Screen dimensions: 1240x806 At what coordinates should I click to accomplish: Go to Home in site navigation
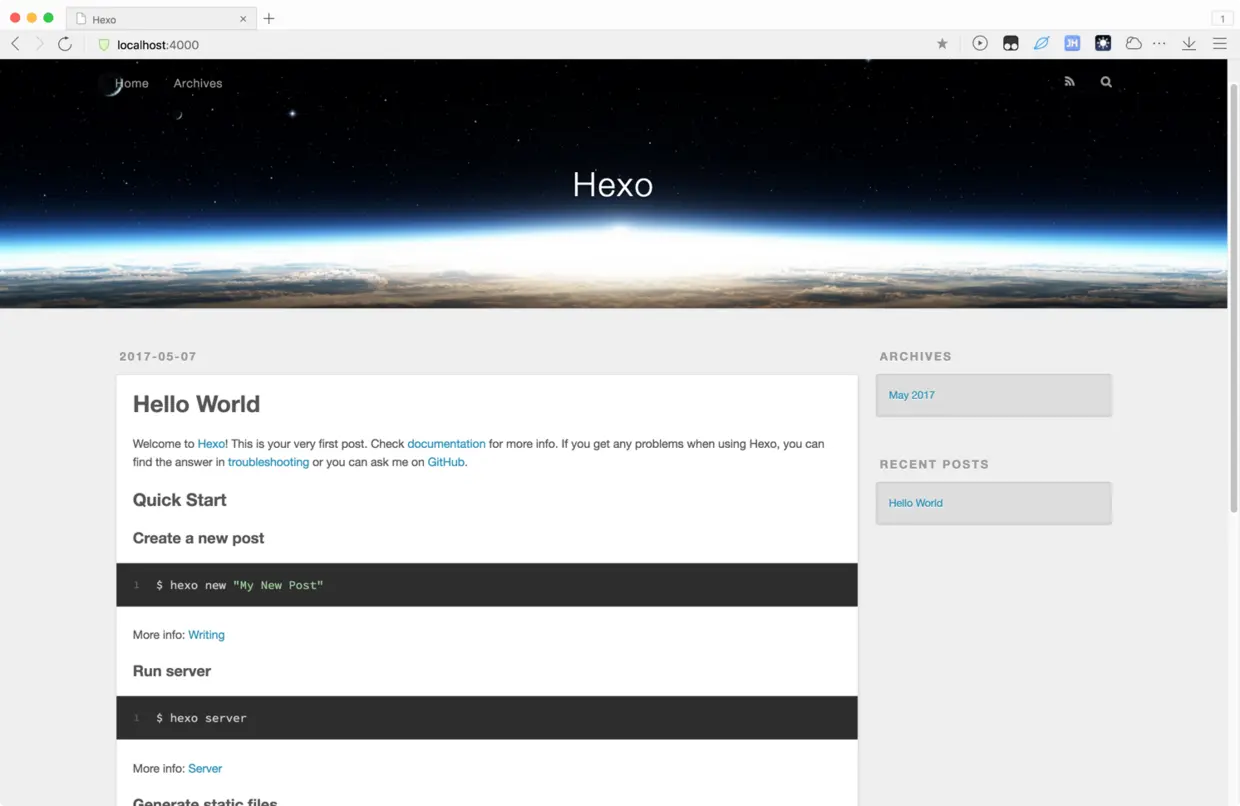click(x=132, y=83)
